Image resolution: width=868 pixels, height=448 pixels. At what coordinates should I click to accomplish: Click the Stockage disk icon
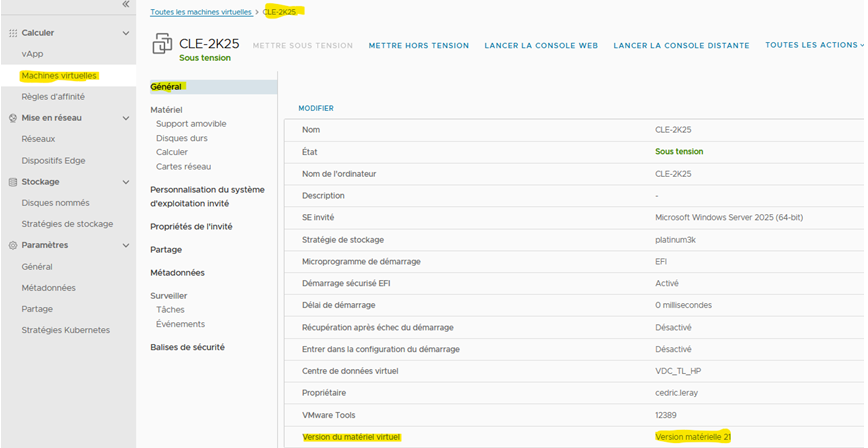[x=13, y=182]
